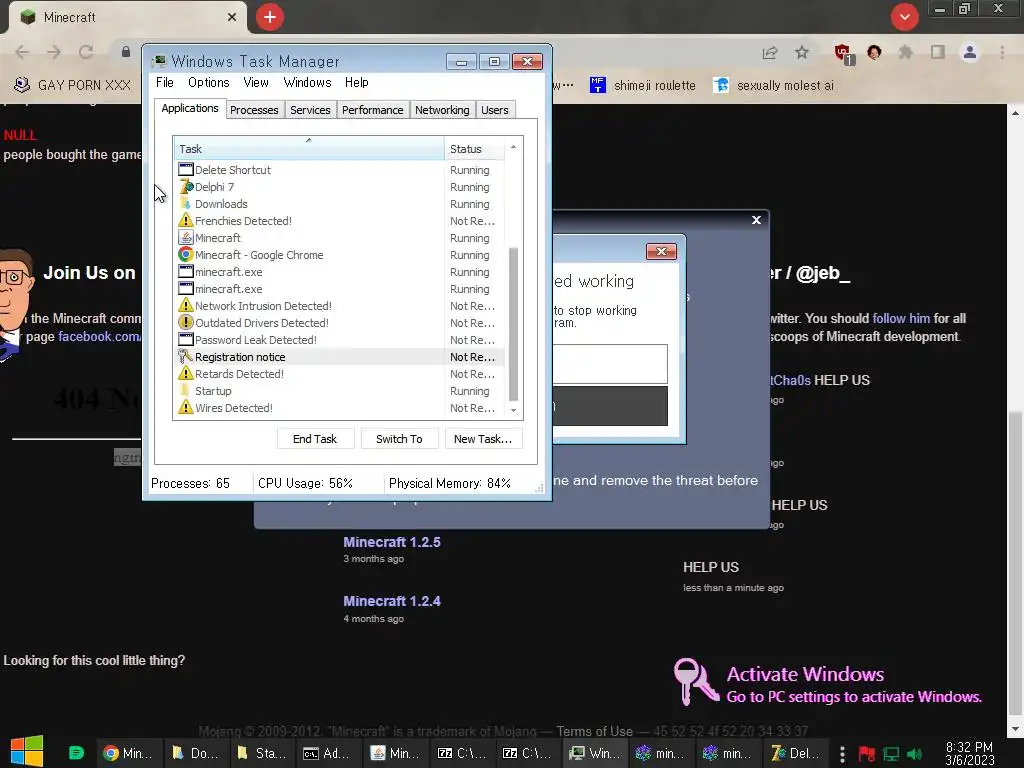This screenshot has width=1024, height=768.
Task: Click the Network Intrusion Detected! warning icon
Action: click(186, 306)
